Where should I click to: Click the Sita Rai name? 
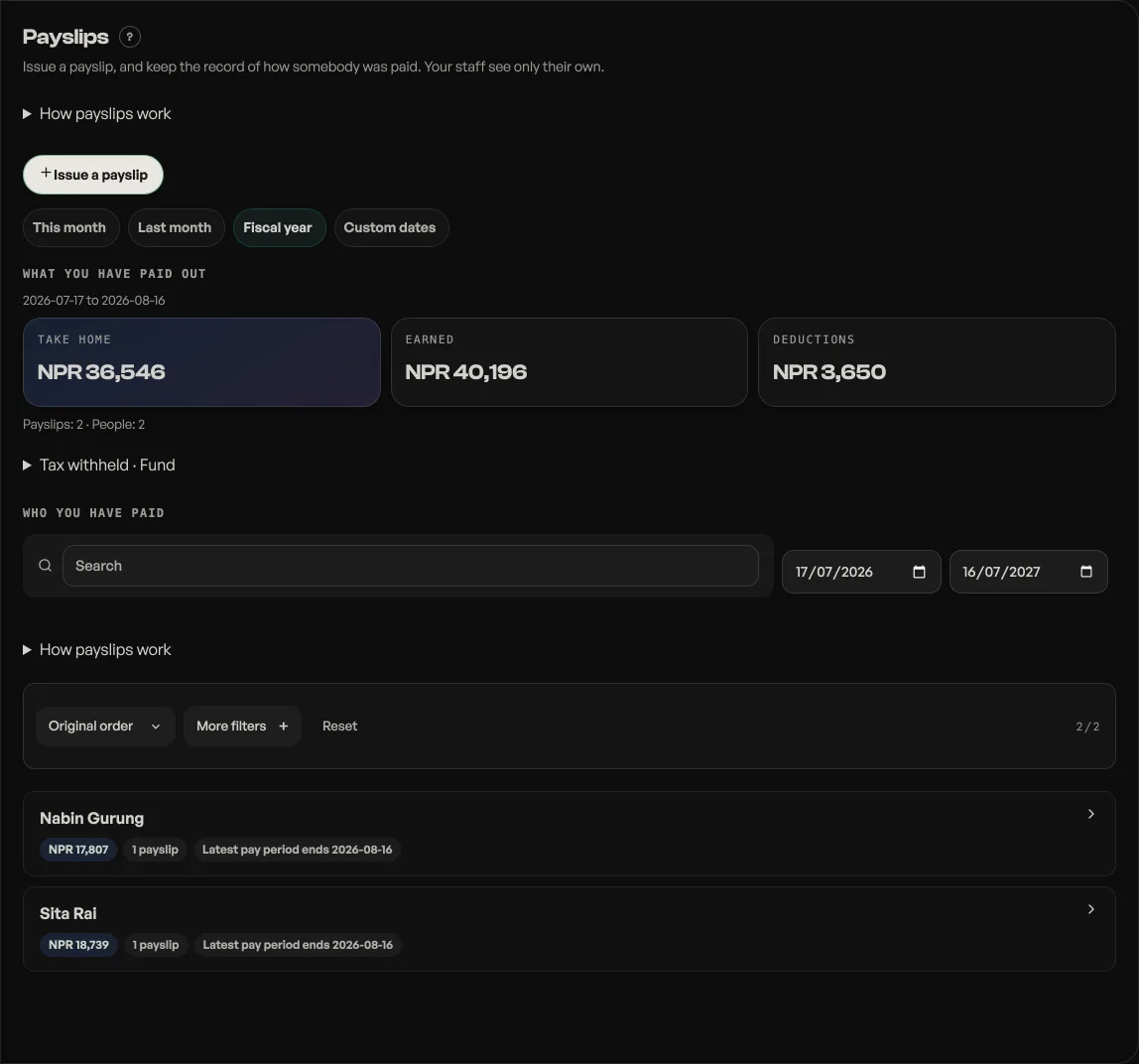(x=68, y=913)
